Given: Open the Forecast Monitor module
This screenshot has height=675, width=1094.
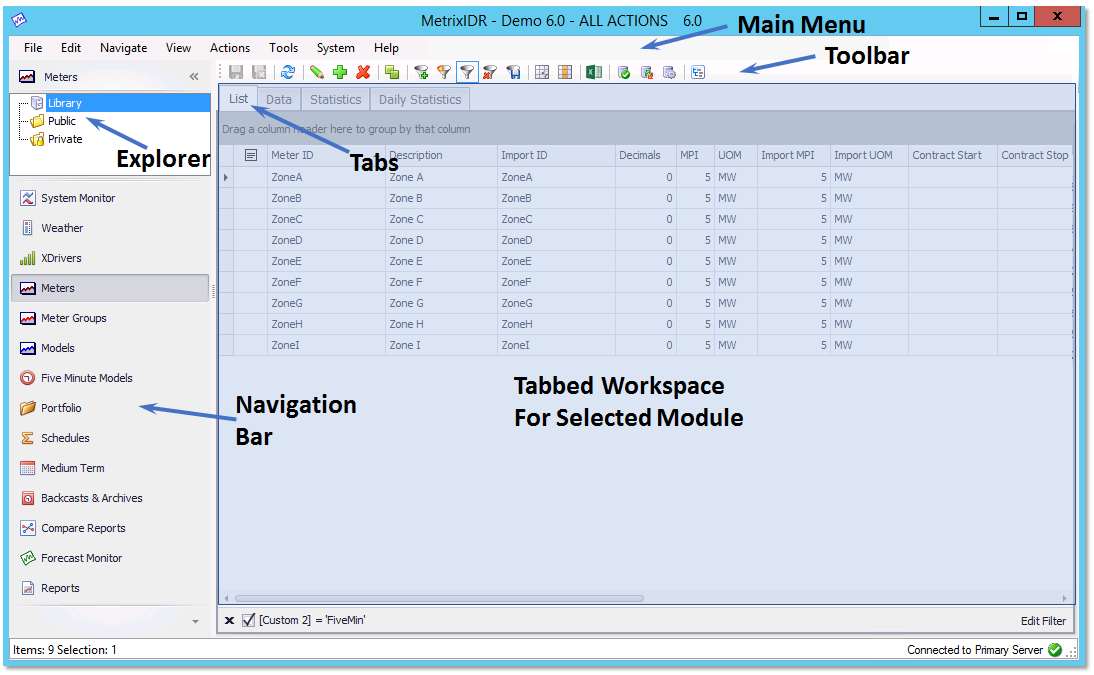Looking at the screenshot, I should [x=110, y=558].
